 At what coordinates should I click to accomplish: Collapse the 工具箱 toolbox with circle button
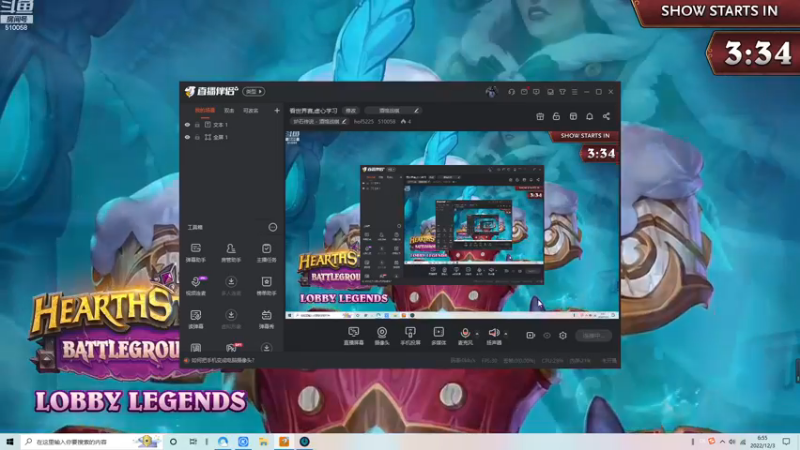click(x=272, y=227)
